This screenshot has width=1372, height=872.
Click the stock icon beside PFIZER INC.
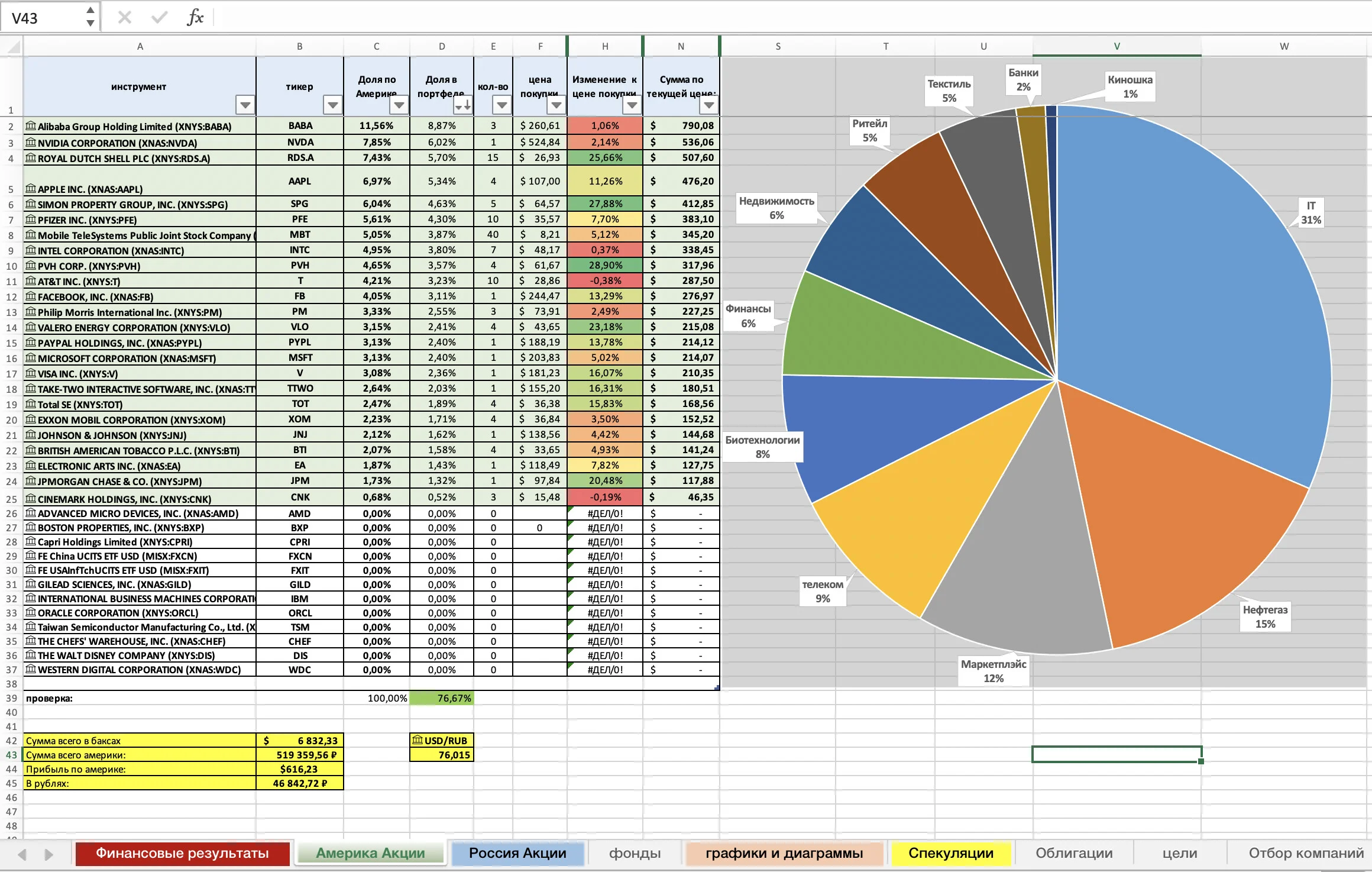click(31, 219)
